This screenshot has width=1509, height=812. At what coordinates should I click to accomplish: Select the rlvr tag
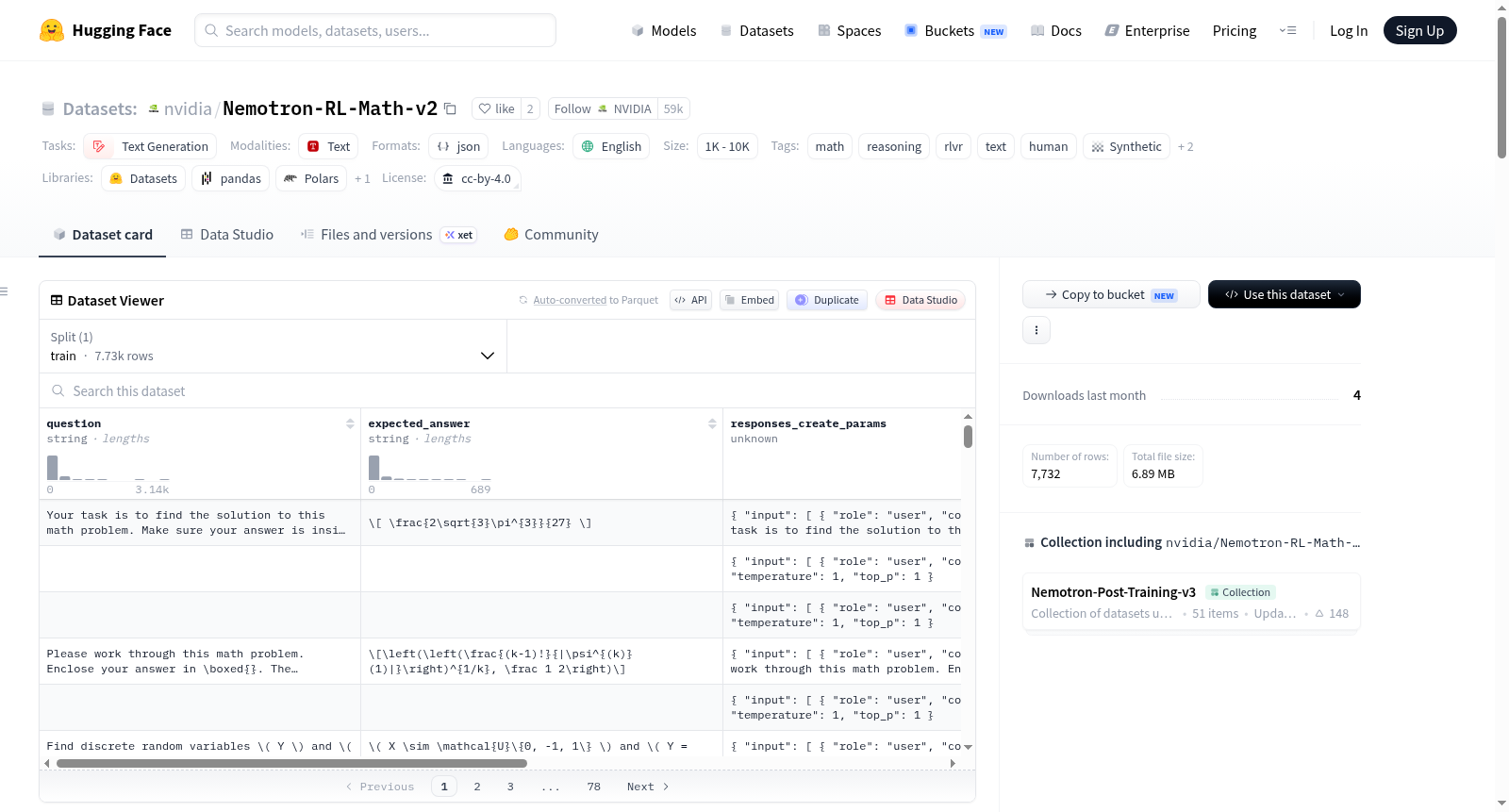coord(953,146)
